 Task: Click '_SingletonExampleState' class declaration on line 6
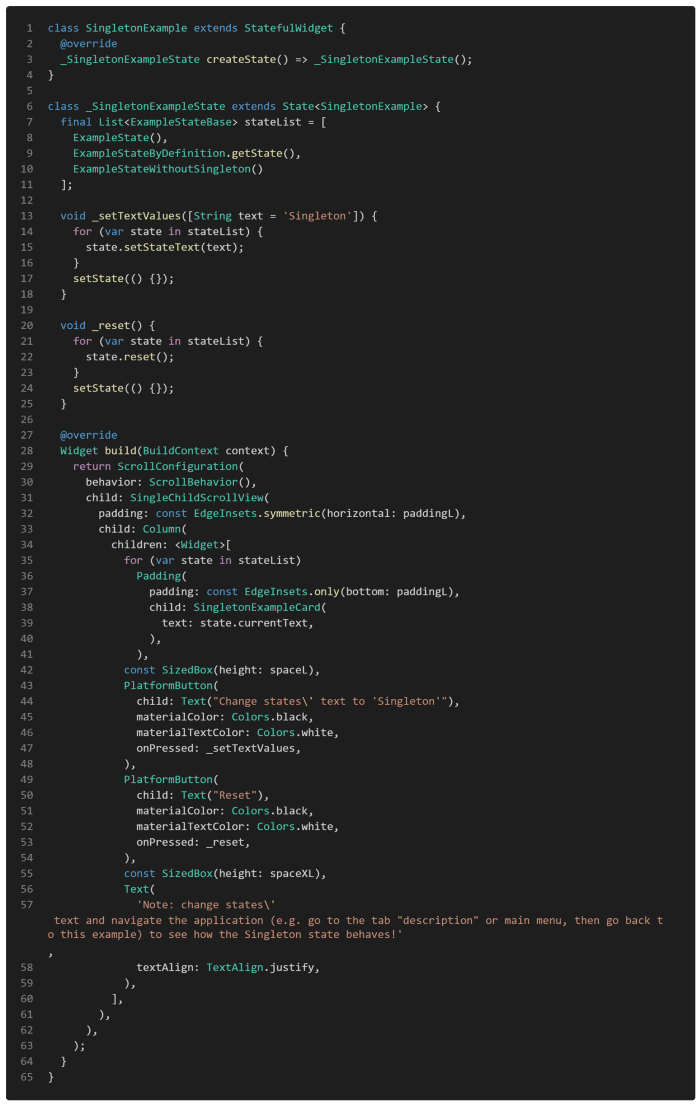[155, 106]
